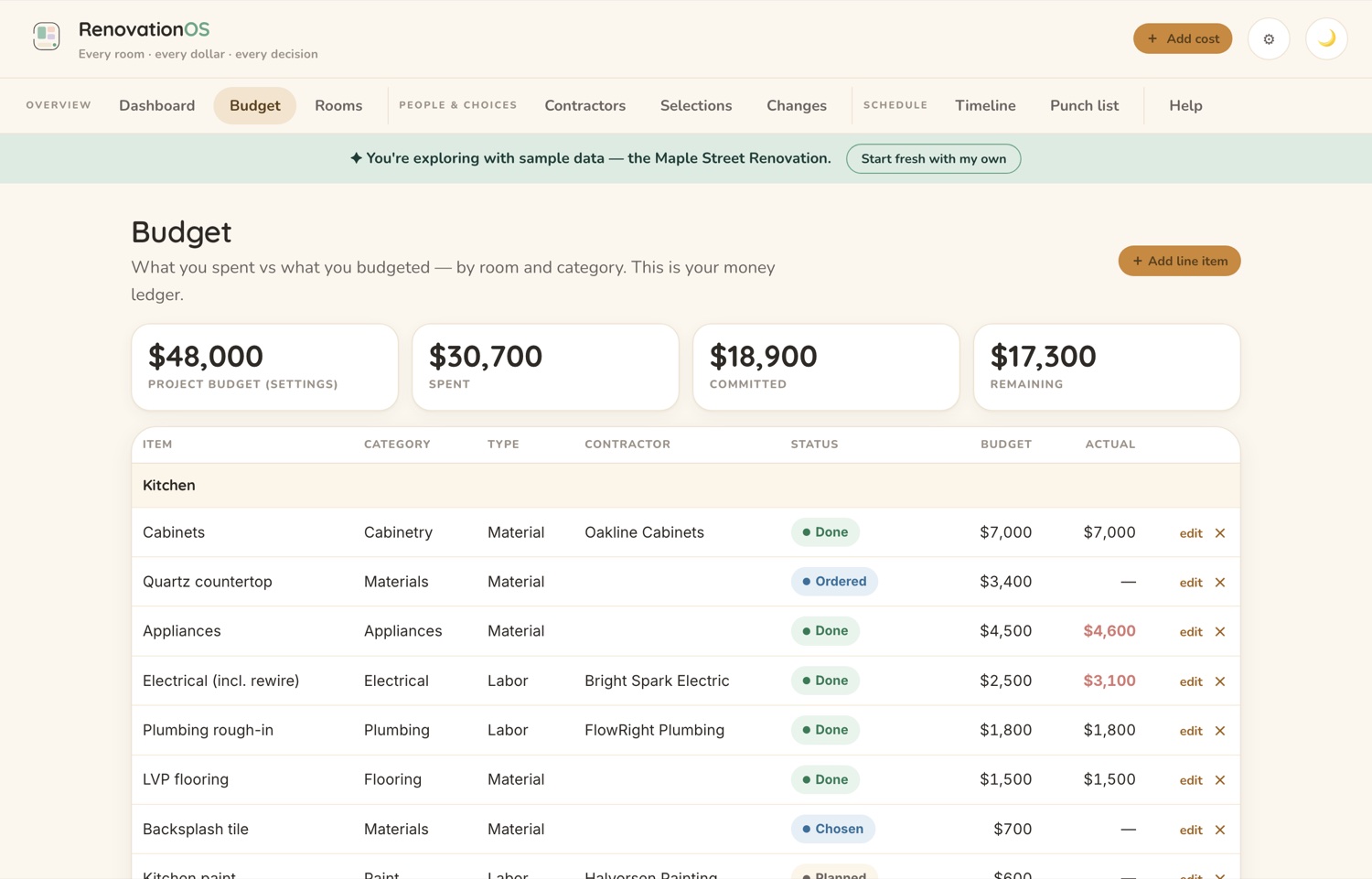Select the Budget tab
The image size is (1372, 879).
(255, 105)
